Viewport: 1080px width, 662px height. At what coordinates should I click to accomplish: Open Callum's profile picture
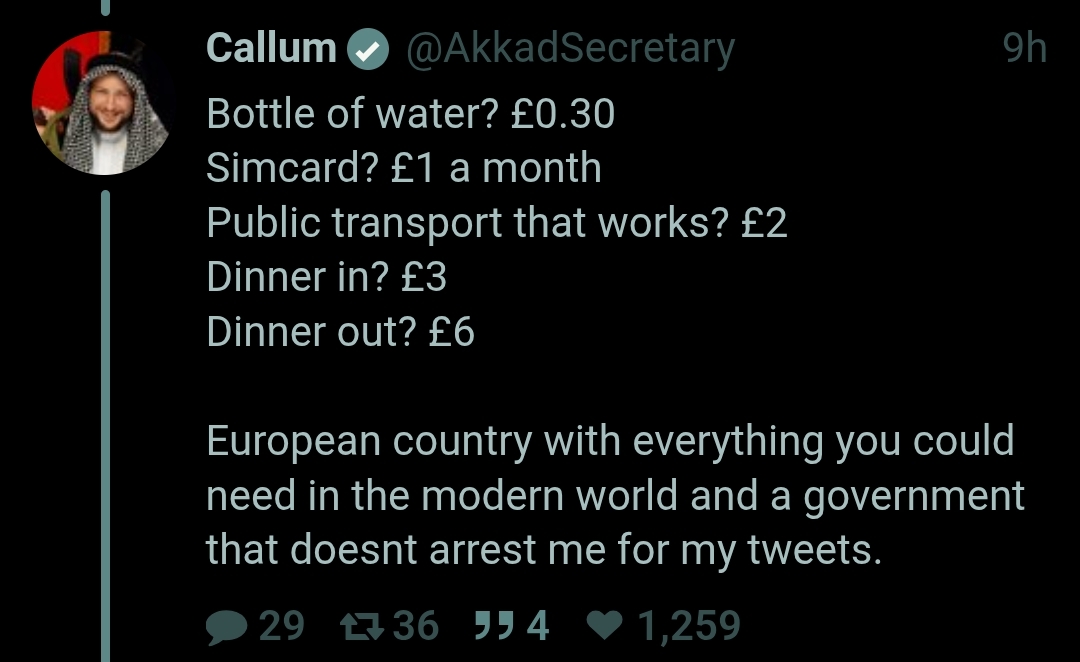(x=103, y=103)
